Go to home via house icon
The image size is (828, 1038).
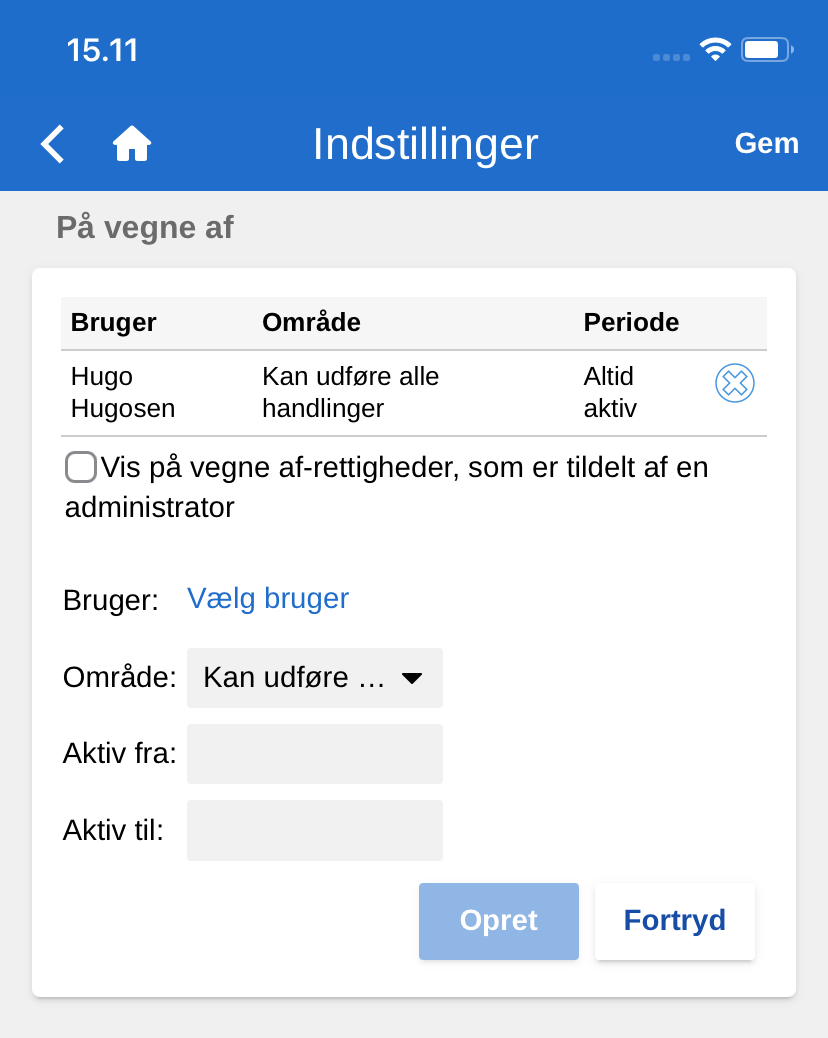click(131, 144)
